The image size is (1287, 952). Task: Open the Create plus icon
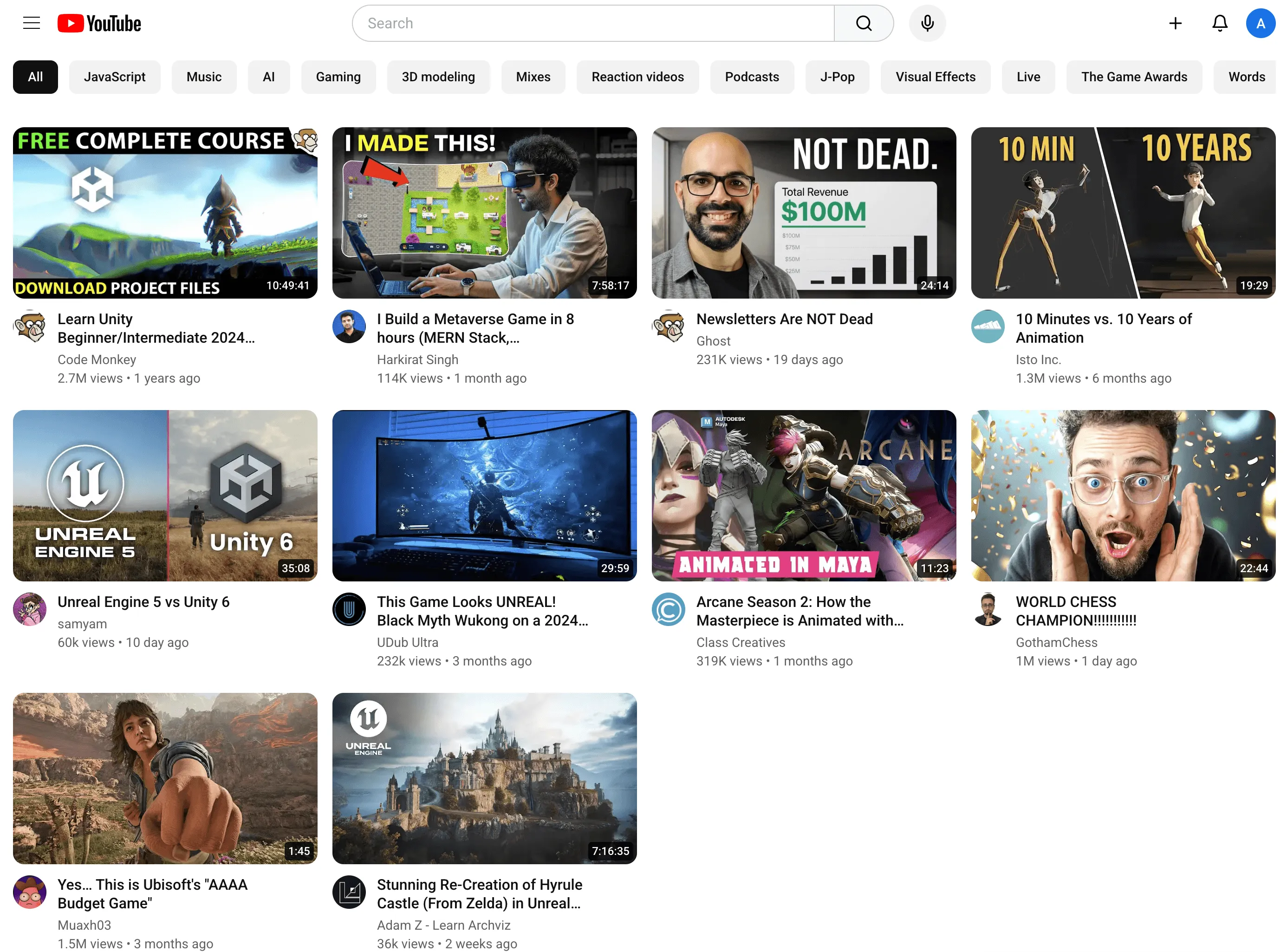point(1175,23)
